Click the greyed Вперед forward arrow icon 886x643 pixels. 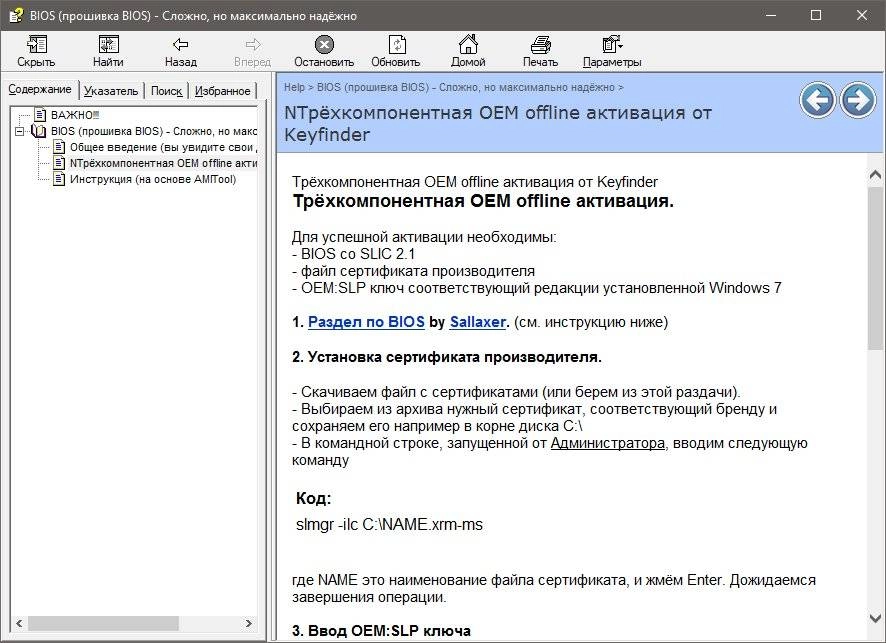pos(253,45)
